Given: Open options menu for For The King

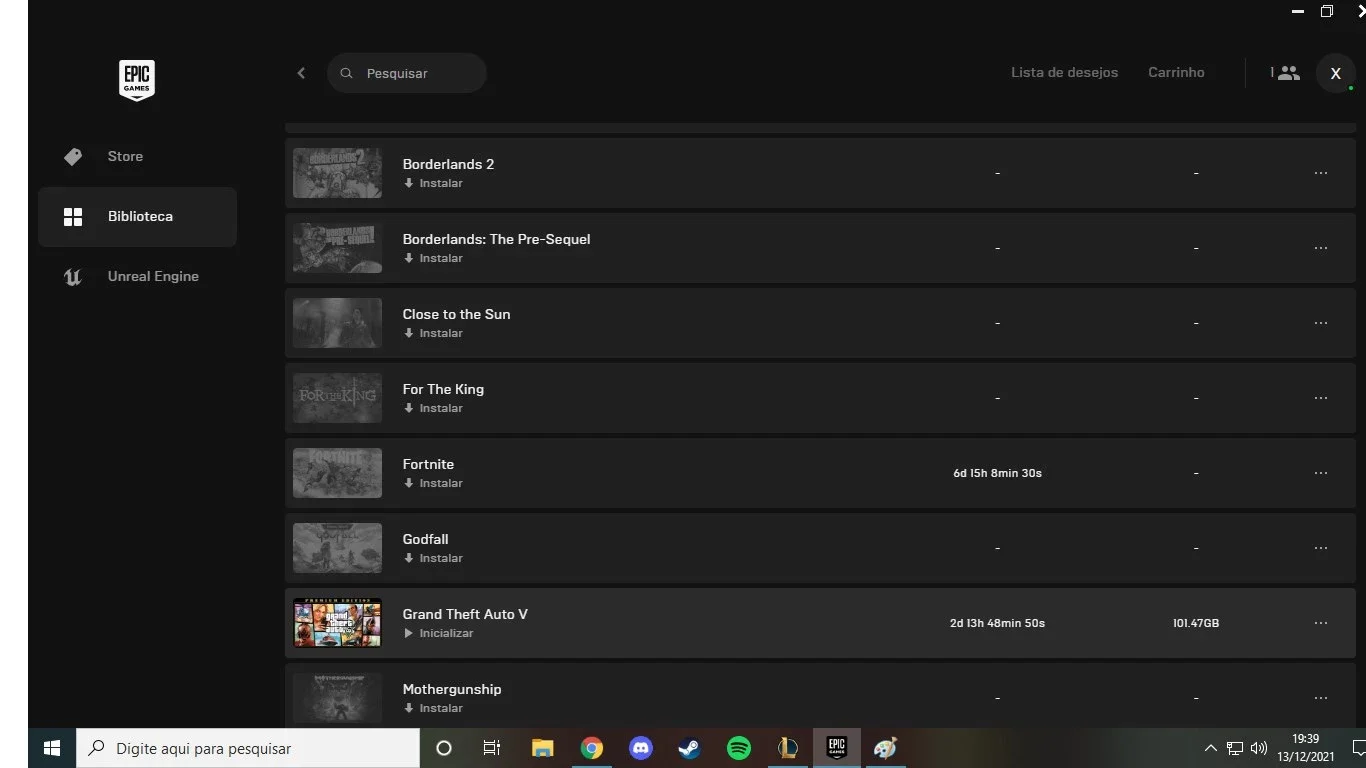Looking at the screenshot, I should coord(1321,398).
